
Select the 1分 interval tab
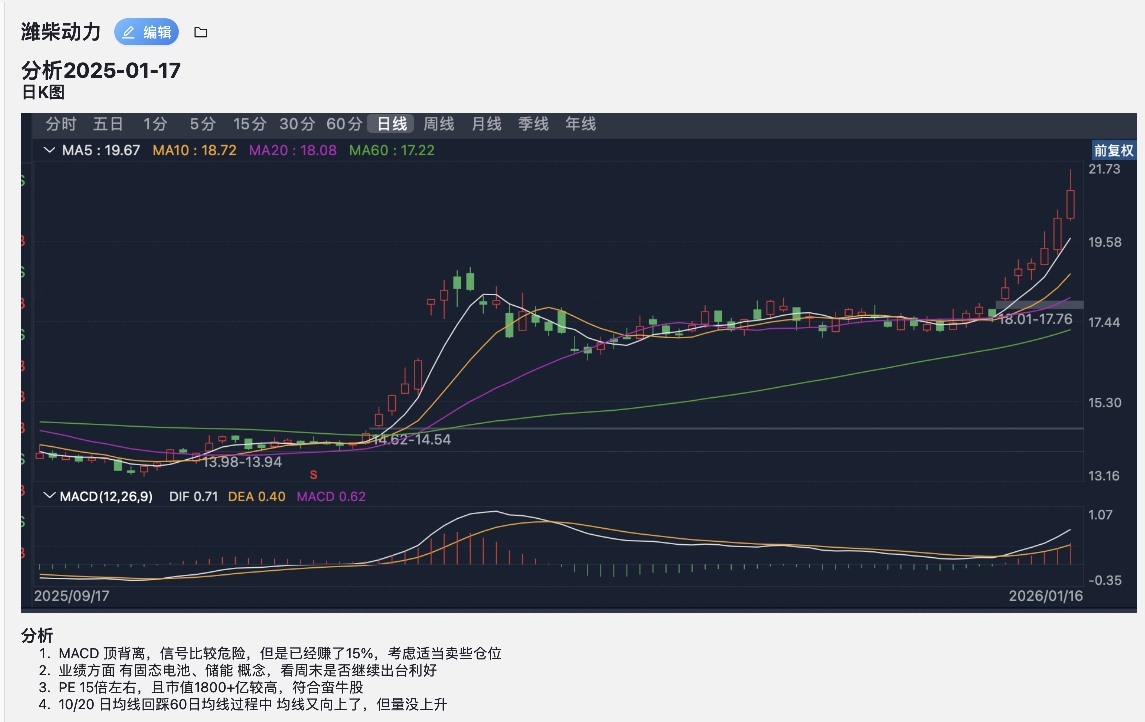click(x=155, y=124)
